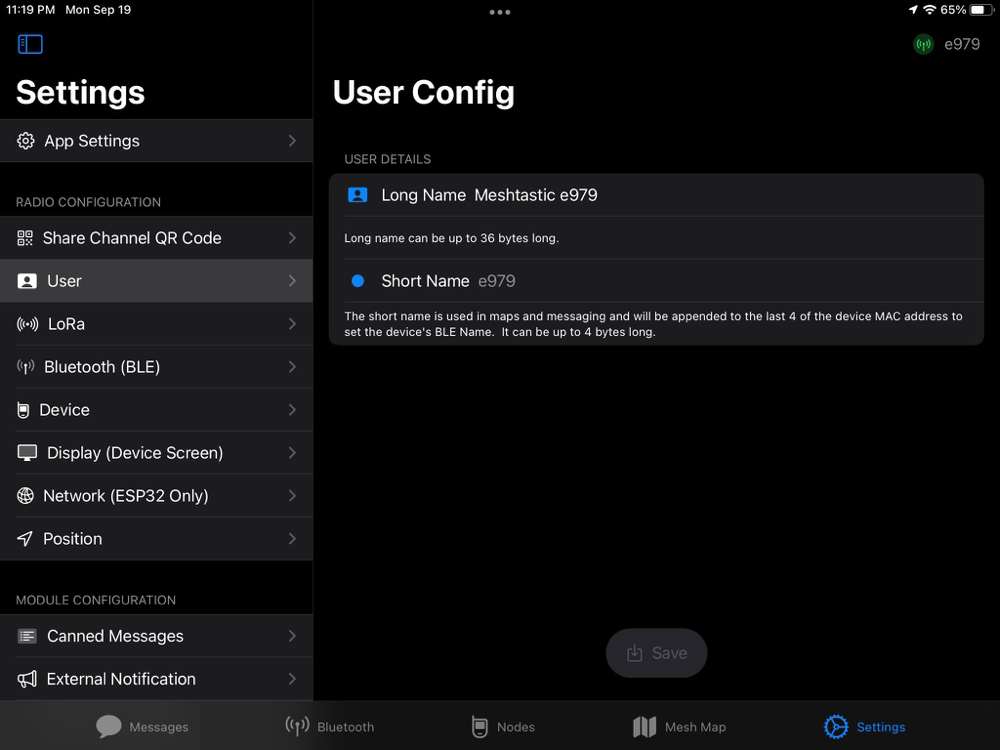This screenshot has height=750, width=1000.
Task: Open App Settings
Action: pyautogui.click(x=156, y=141)
